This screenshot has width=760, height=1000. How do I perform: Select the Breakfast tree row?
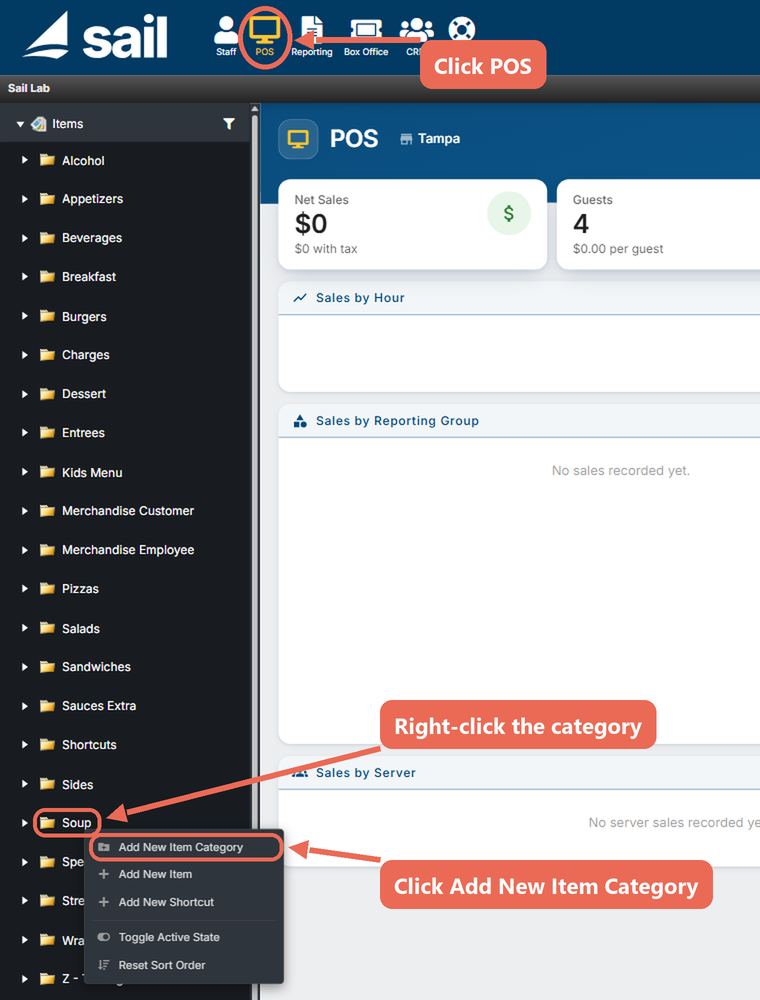(x=125, y=277)
